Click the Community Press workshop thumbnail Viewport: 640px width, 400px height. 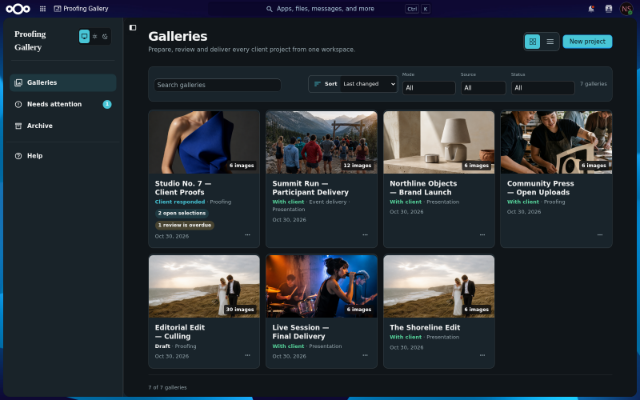[556, 142]
